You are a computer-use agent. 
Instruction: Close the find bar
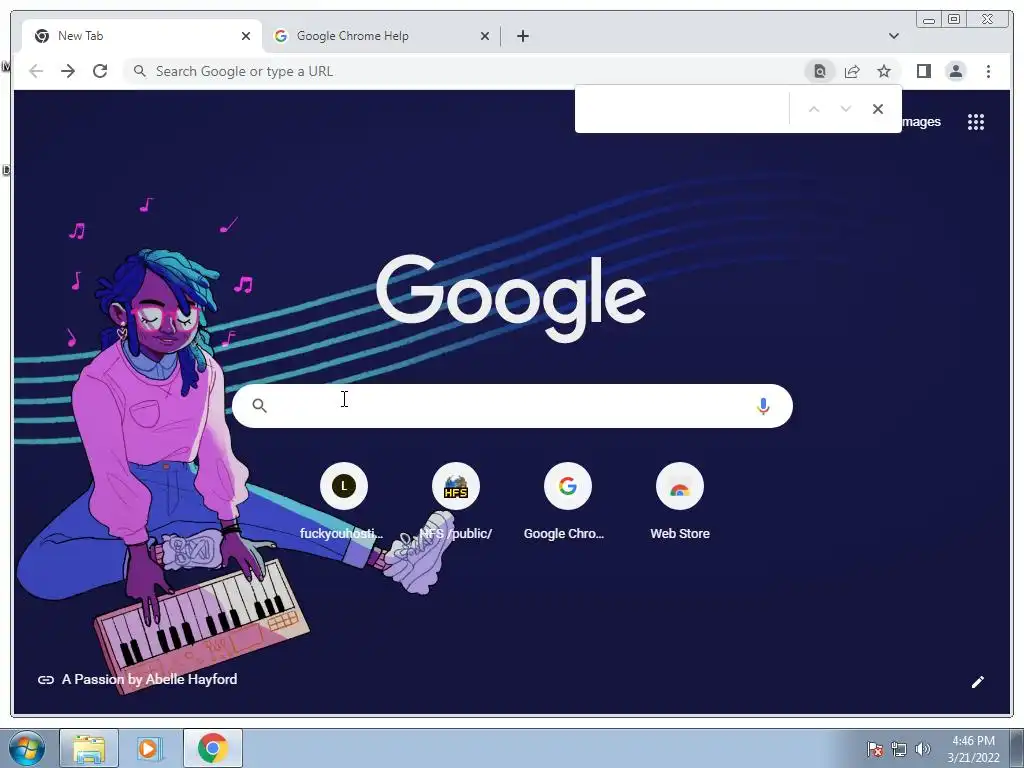click(878, 109)
